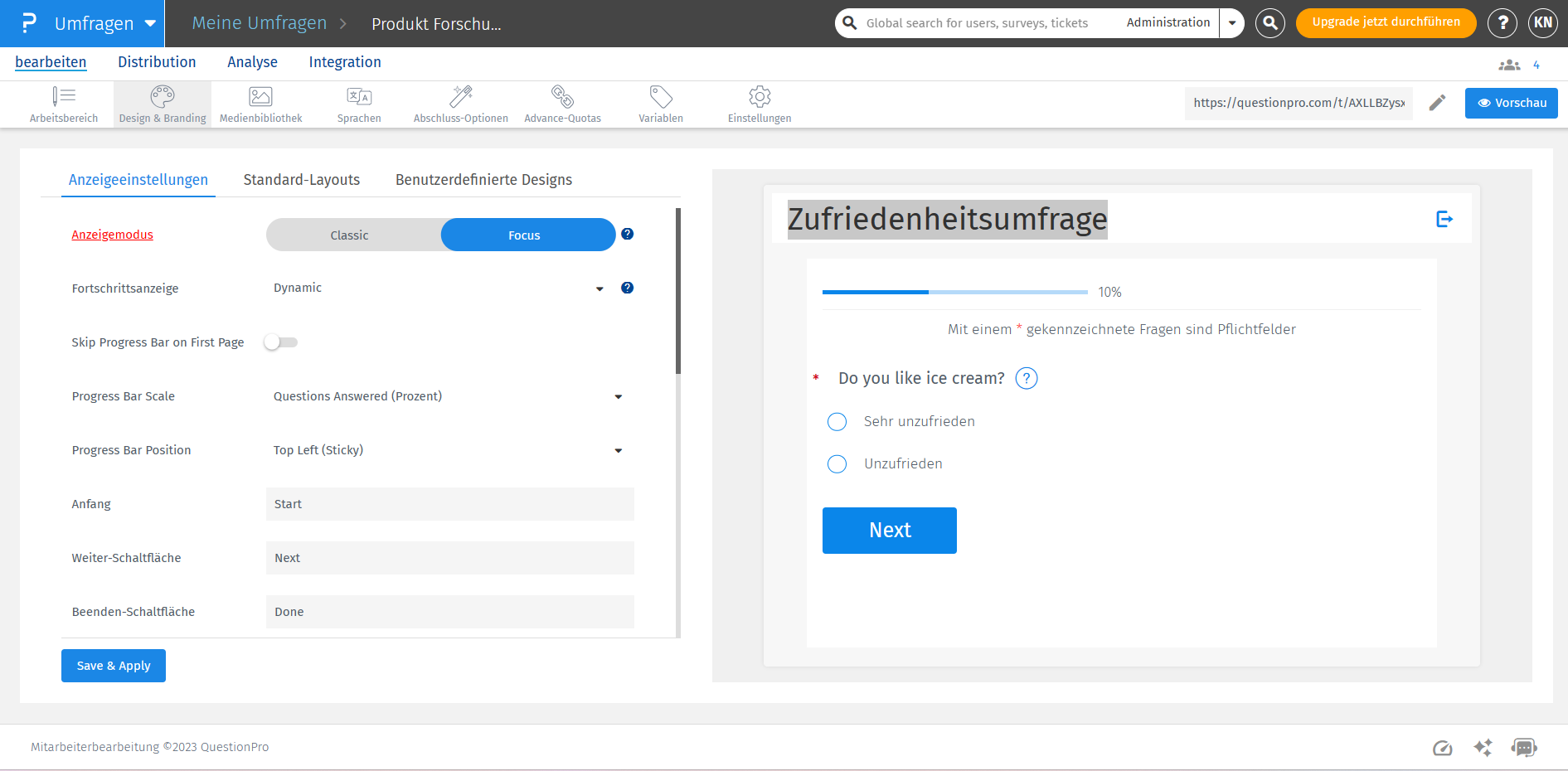Image resolution: width=1568 pixels, height=771 pixels.
Task: Go to the Integration tab
Action: (x=345, y=62)
